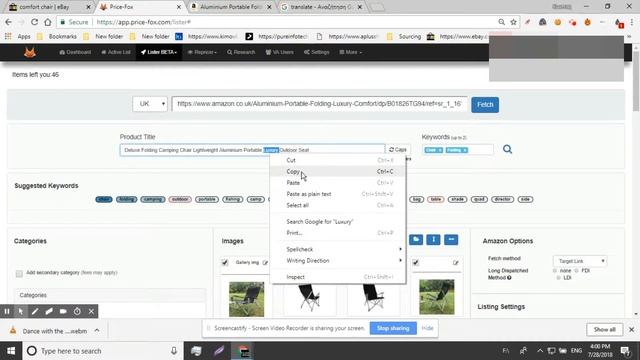Screen dimensions: 640x360
Task: Edit the Gallery img with pencil icon
Action: [x=265, y=262]
